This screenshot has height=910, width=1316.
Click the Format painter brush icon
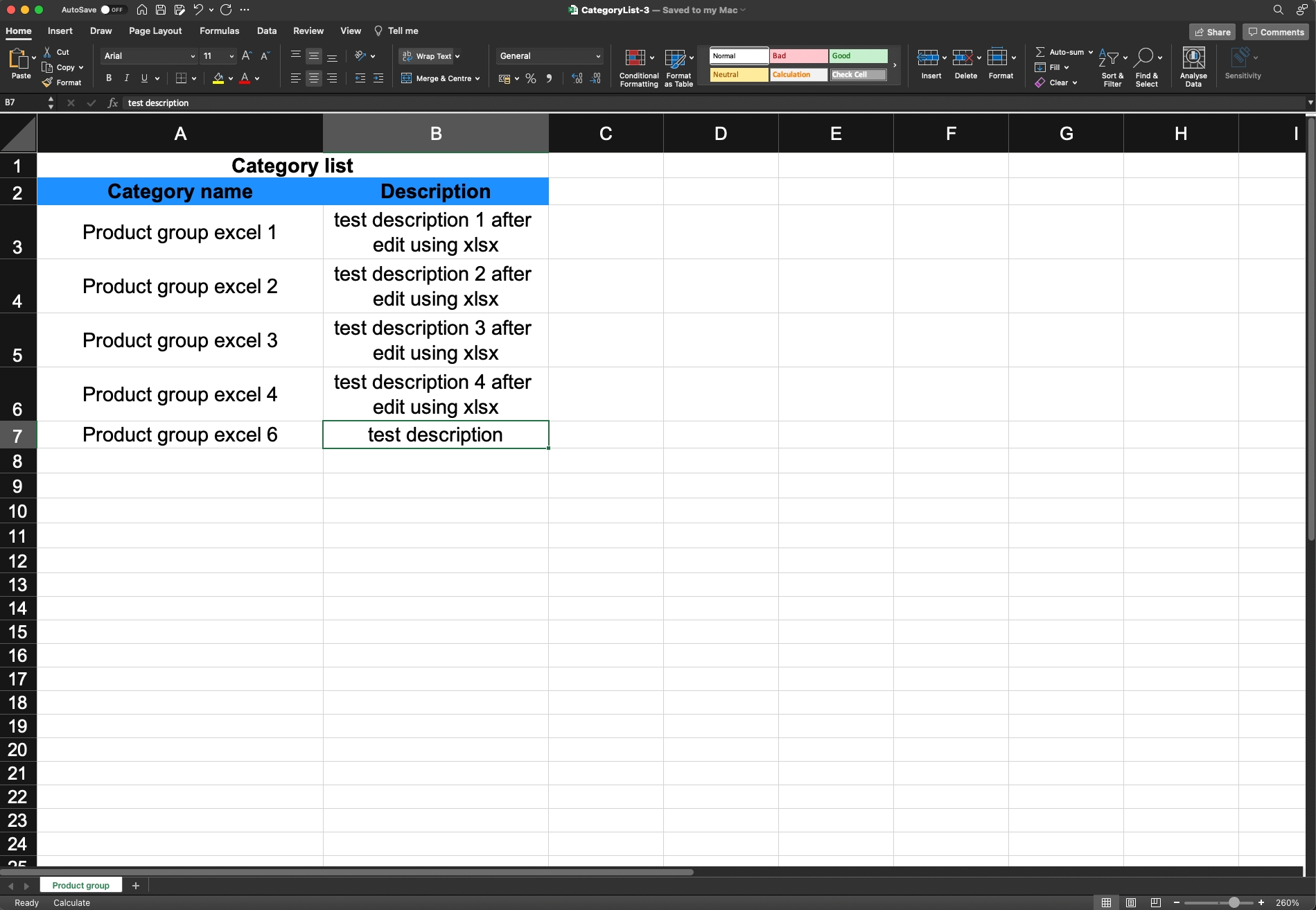(47, 82)
